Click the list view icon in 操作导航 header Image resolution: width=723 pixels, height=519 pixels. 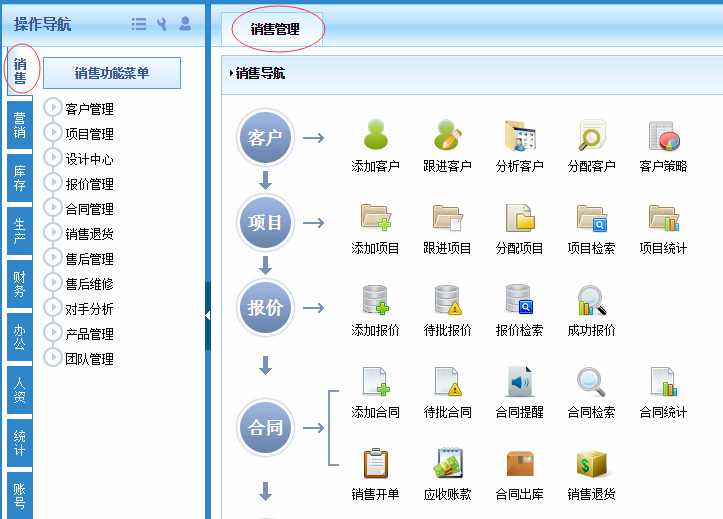pyautogui.click(x=139, y=24)
